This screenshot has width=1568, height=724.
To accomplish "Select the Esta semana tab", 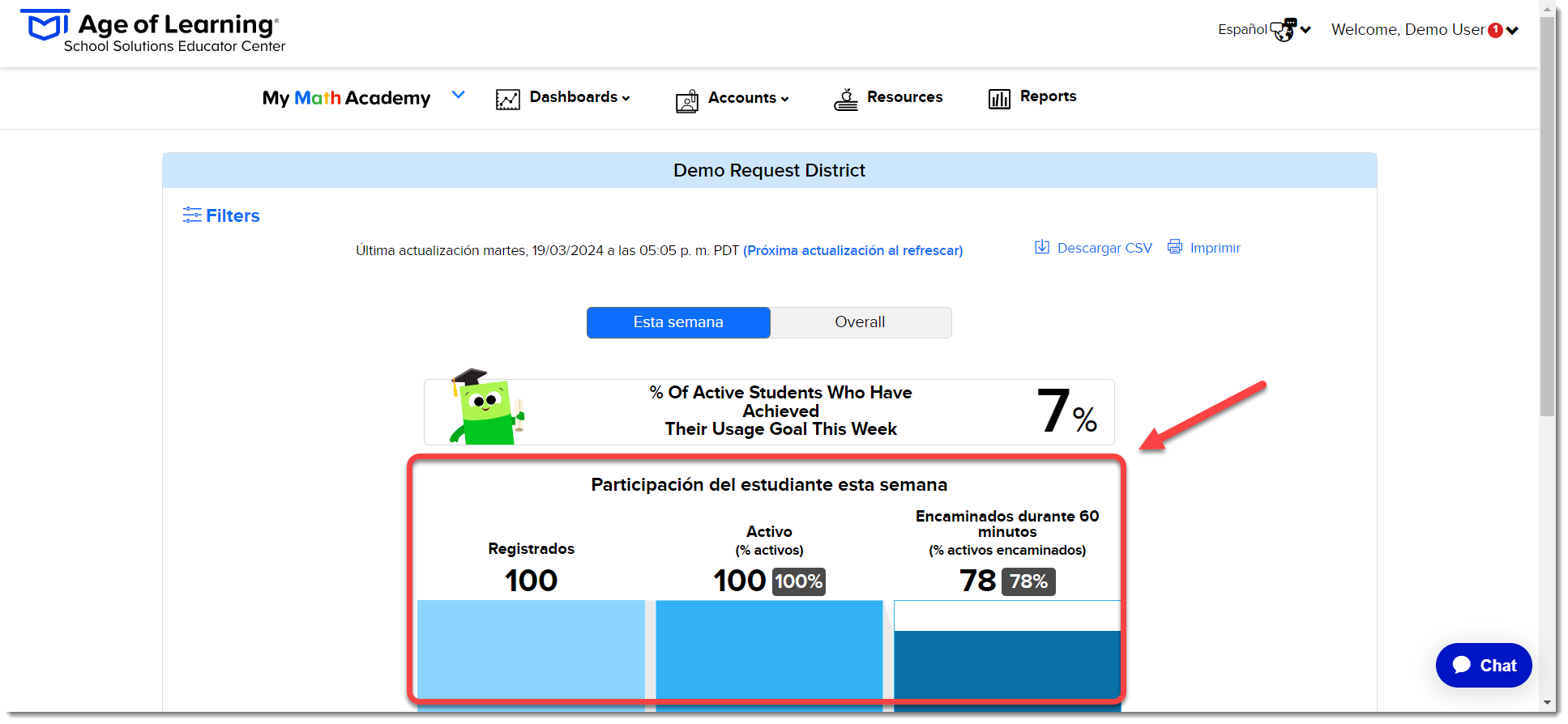I will click(678, 322).
